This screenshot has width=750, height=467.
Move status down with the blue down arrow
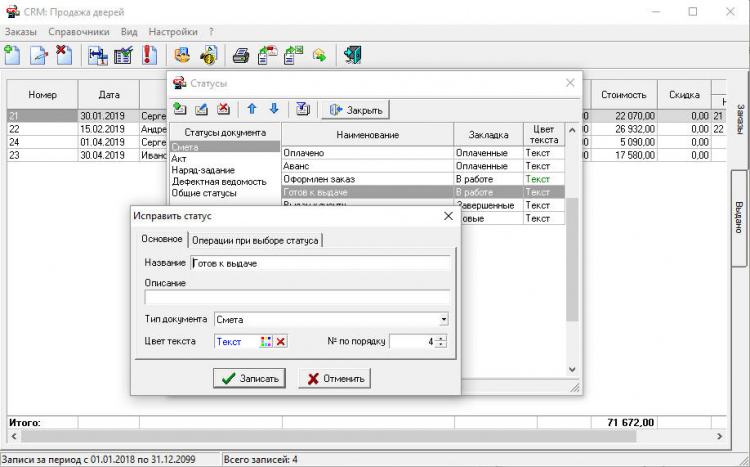click(274, 109)
